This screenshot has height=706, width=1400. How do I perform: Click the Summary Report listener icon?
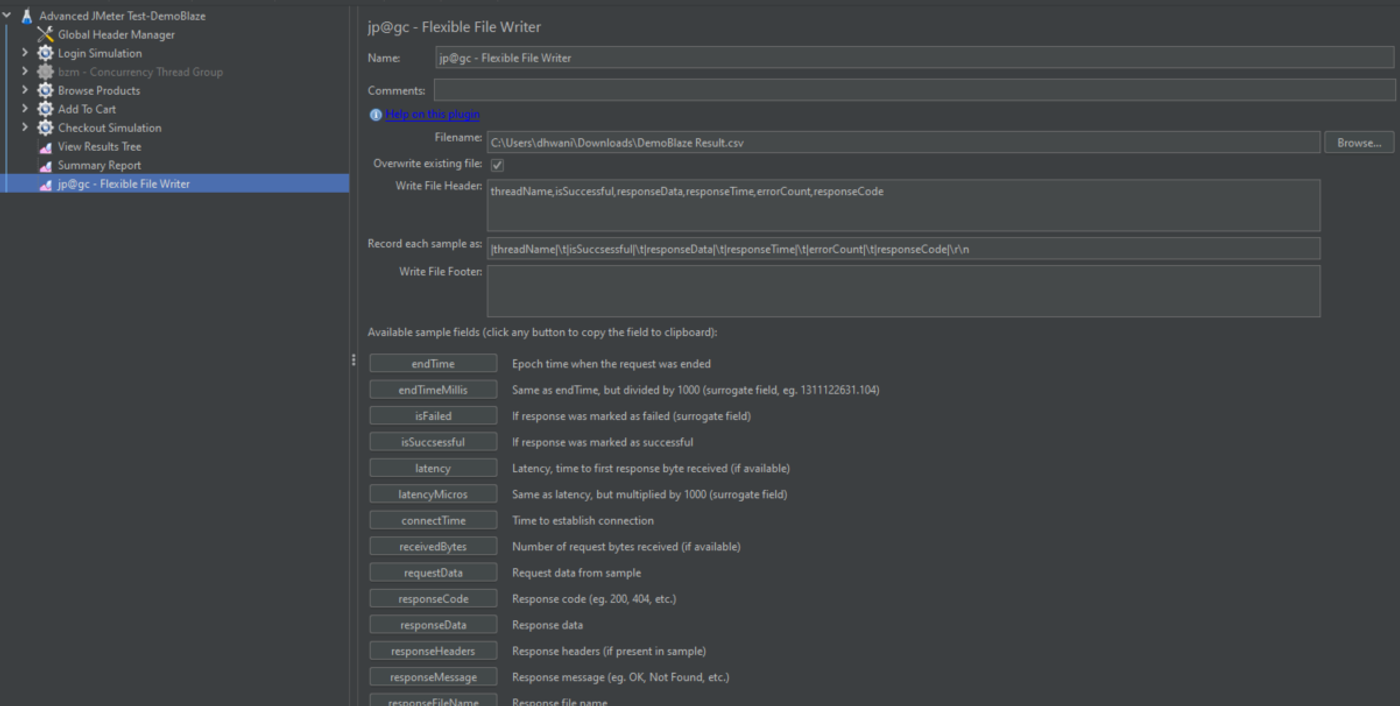click(45, 165)
